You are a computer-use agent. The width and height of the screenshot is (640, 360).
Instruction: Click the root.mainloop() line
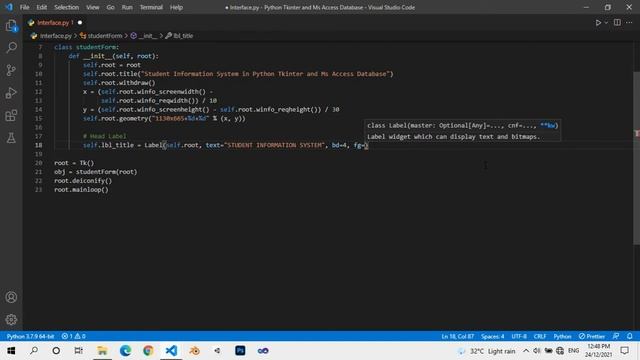(x=82, y=189)
